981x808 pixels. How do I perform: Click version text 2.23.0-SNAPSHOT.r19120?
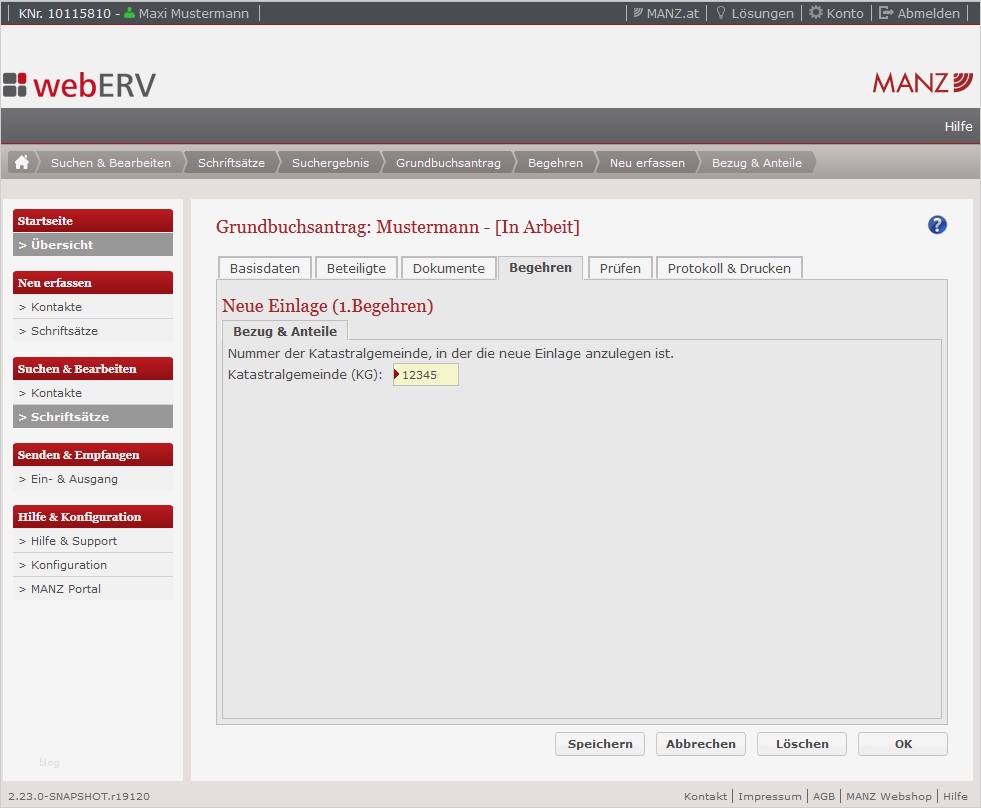(79, 796)
